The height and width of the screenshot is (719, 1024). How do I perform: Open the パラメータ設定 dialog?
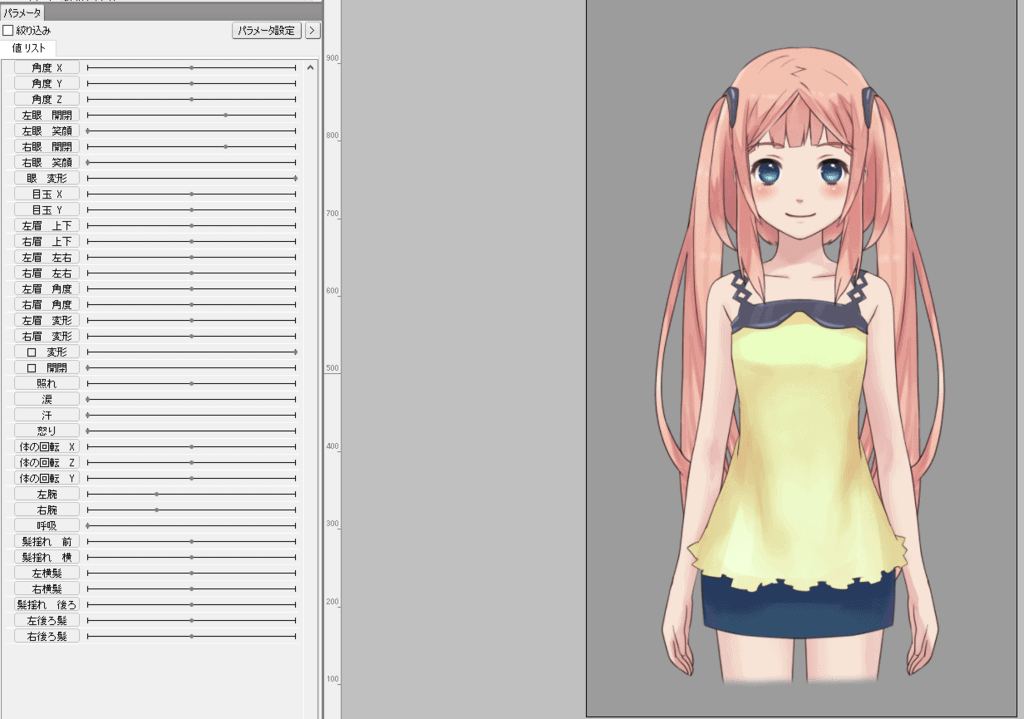click(x=266, y=31)
